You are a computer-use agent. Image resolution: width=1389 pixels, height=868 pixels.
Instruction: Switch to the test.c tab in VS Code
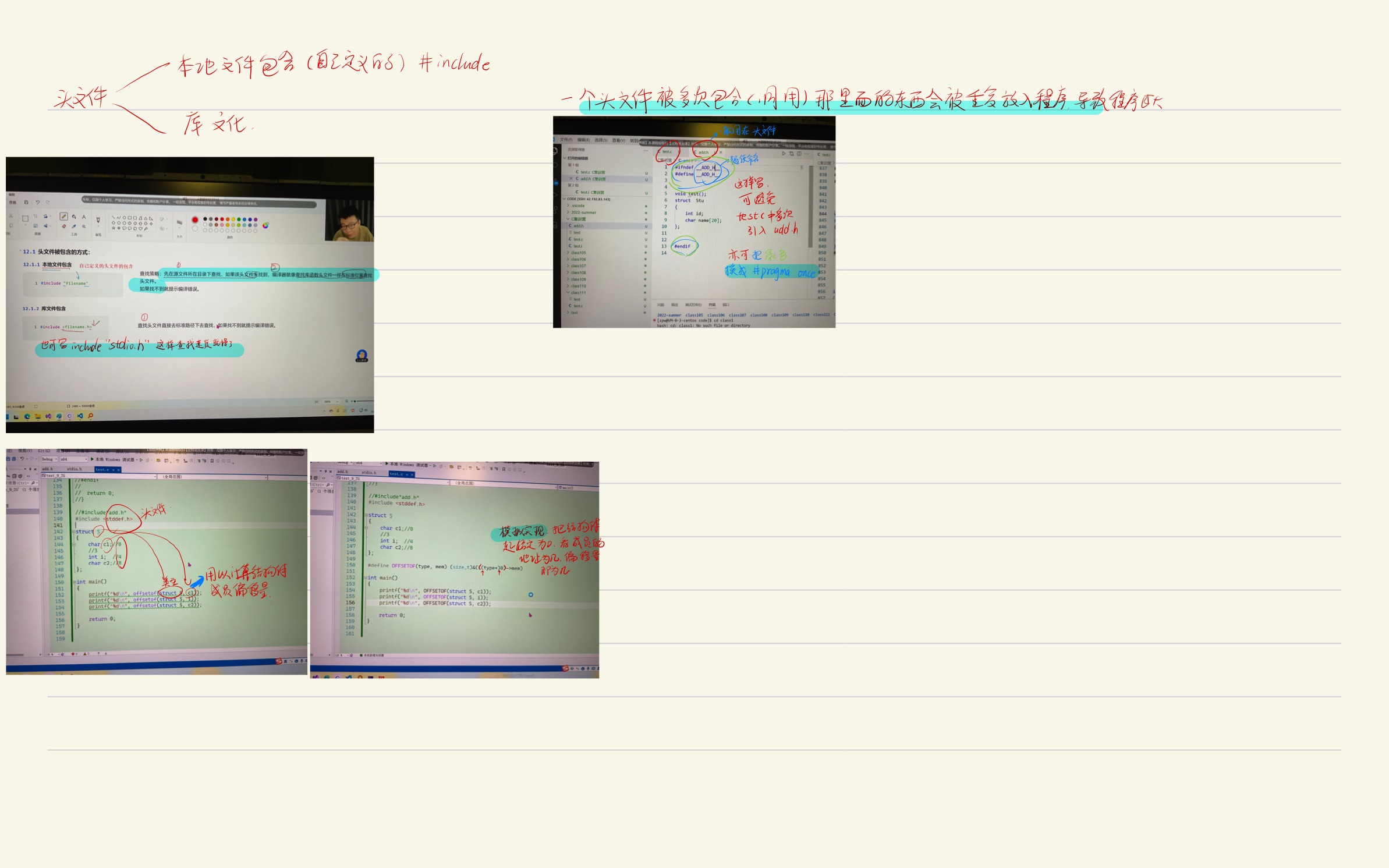pyautogui.click(x=667, y=152)
